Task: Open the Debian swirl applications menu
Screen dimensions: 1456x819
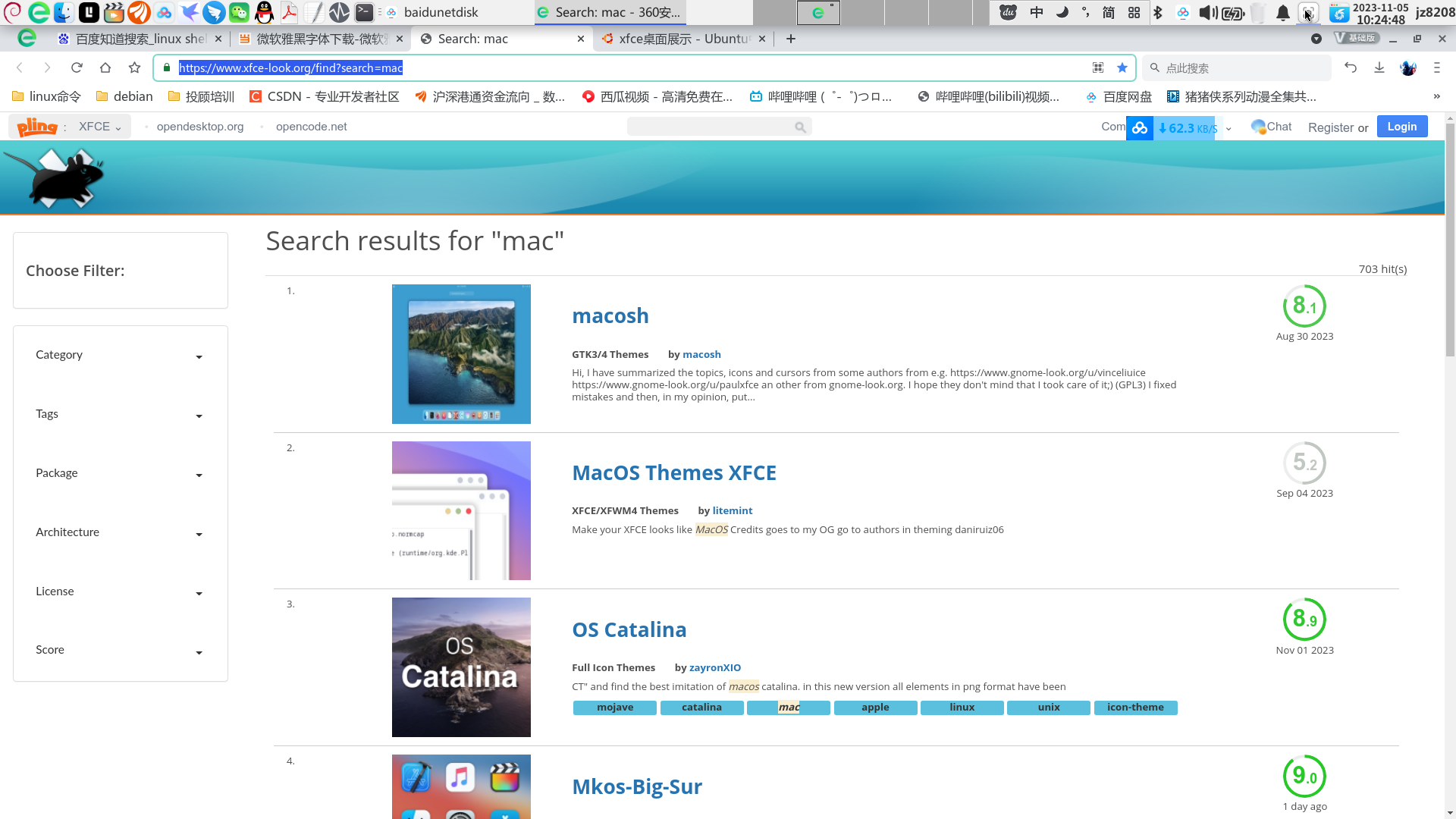Action: pyautogui.click(x=13, y=12)
